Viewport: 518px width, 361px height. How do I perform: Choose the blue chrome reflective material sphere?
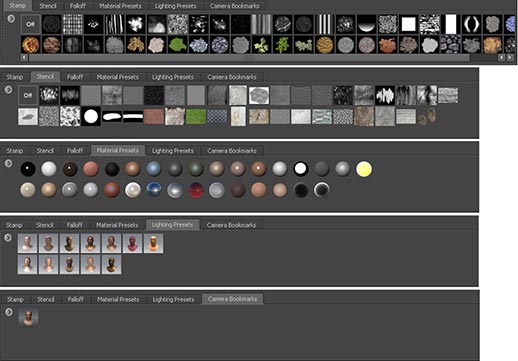coord(154,190)
